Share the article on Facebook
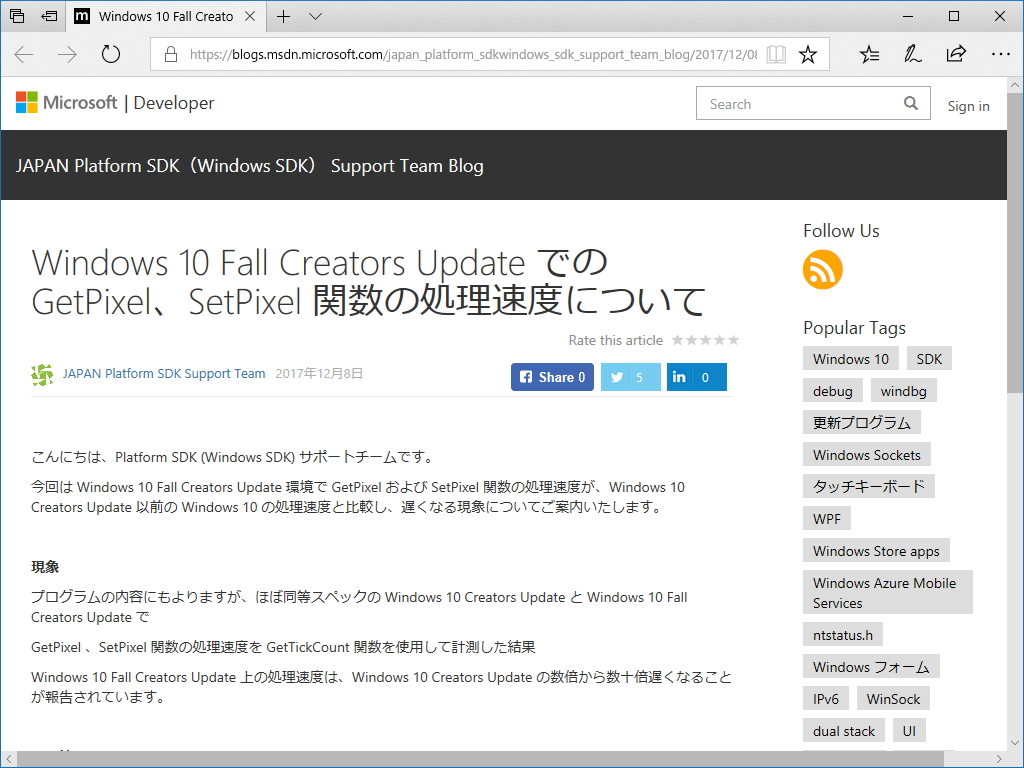 click(551, 377)
